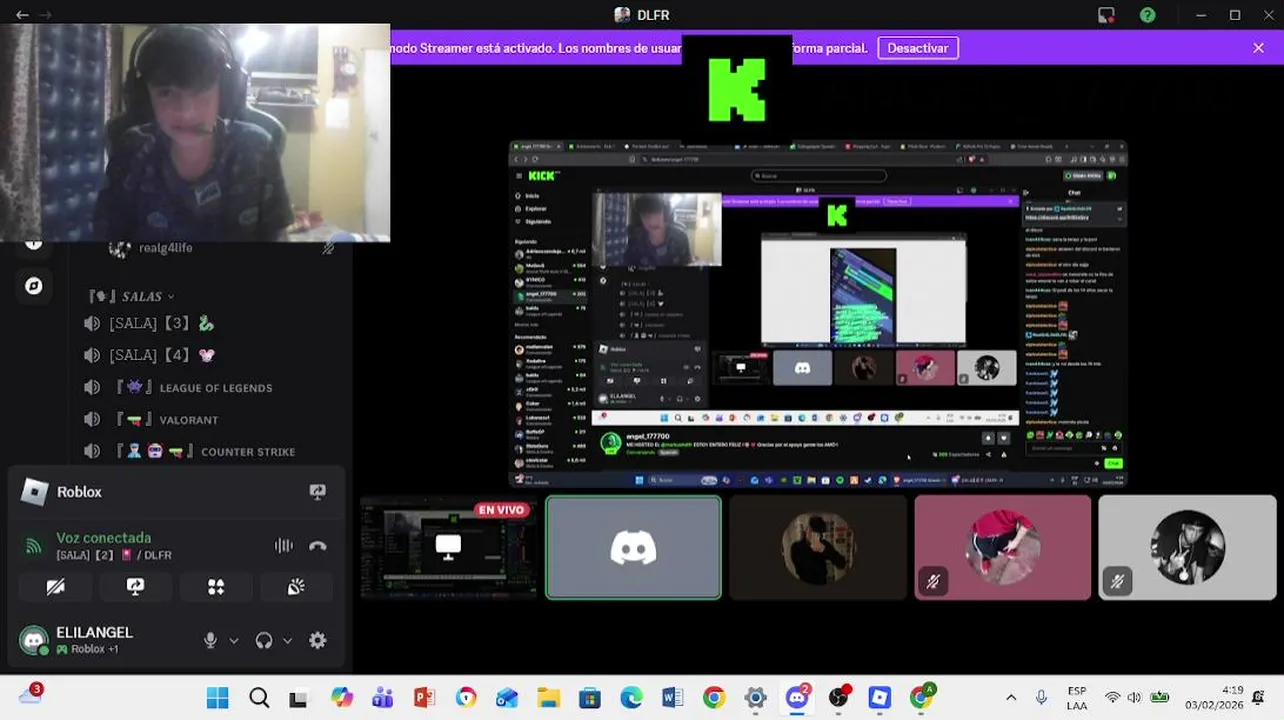Open the Discover servers compass icon

(x=34, y=286)
